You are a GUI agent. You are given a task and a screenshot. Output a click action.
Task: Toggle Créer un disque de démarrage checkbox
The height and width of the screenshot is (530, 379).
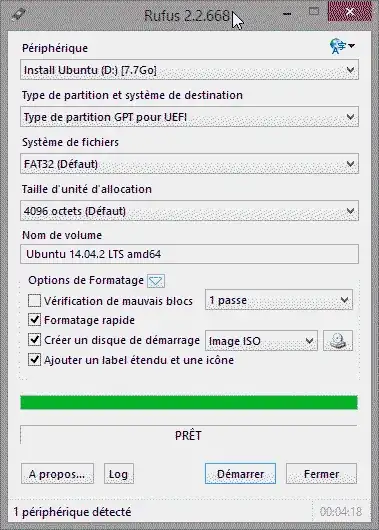pos(34,340)
